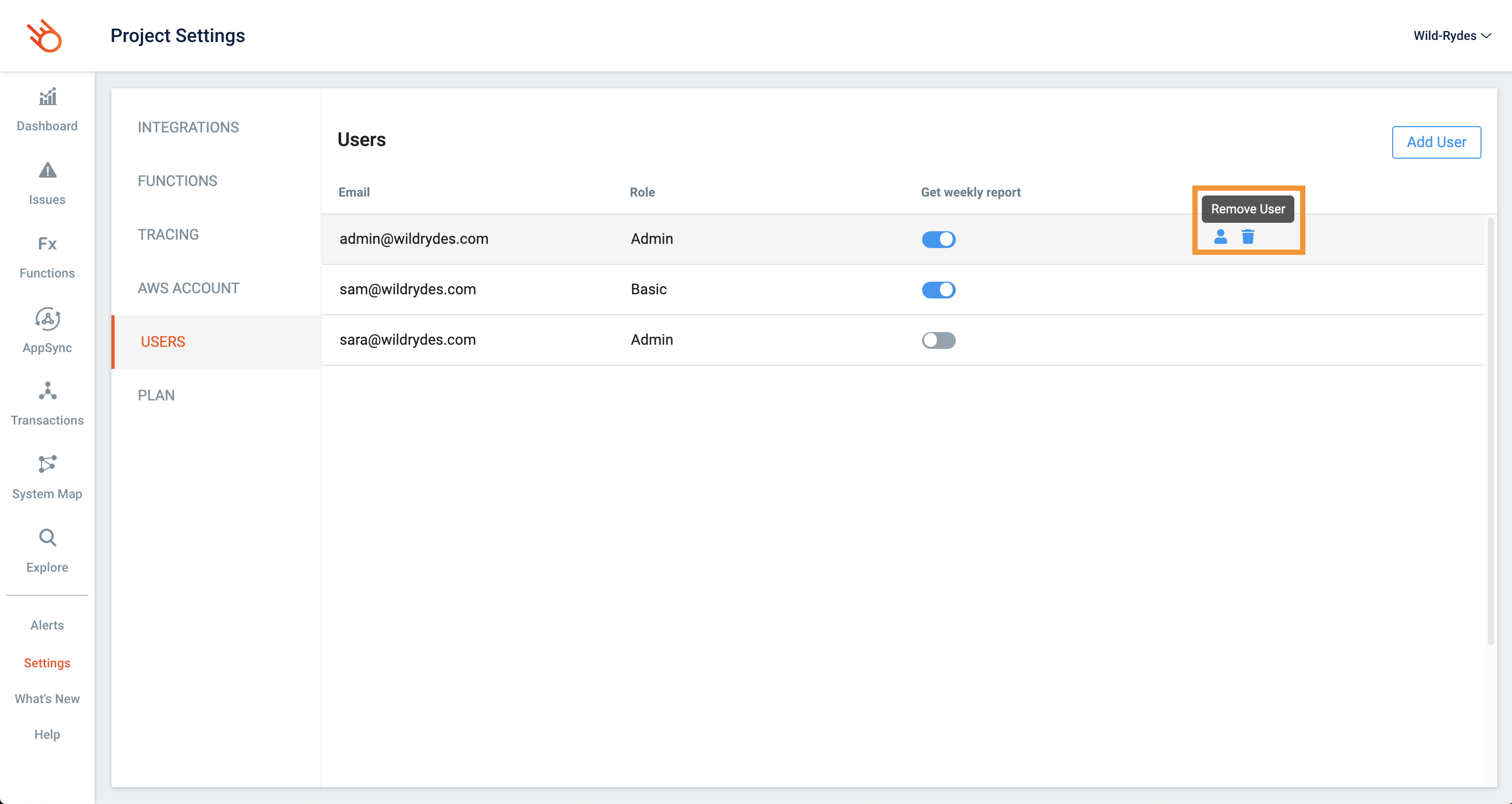Open Transactions node icon
1512x804 pixels.
tap(47, 391)
